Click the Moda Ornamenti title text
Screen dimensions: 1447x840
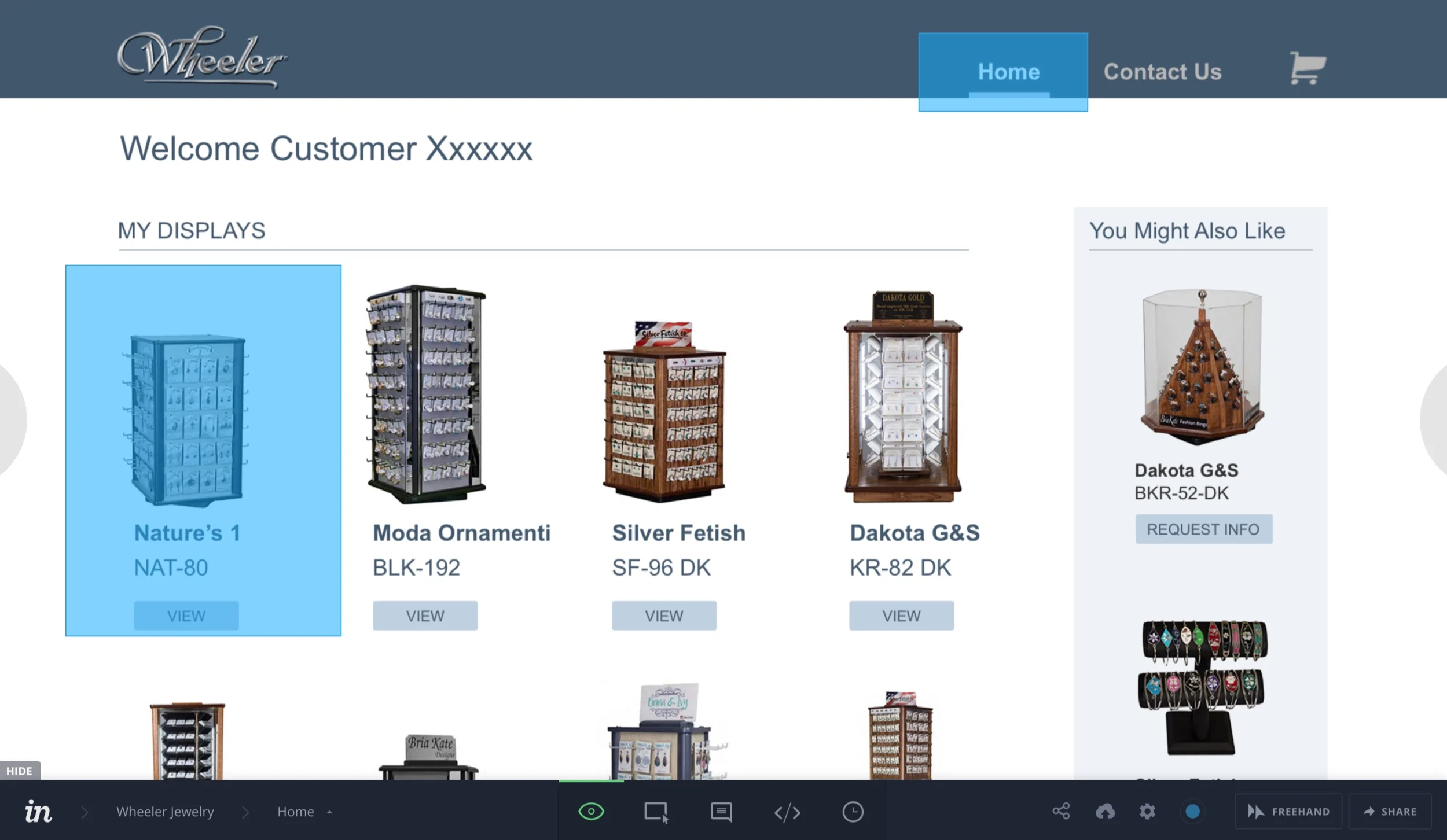(x=461, y=533)
